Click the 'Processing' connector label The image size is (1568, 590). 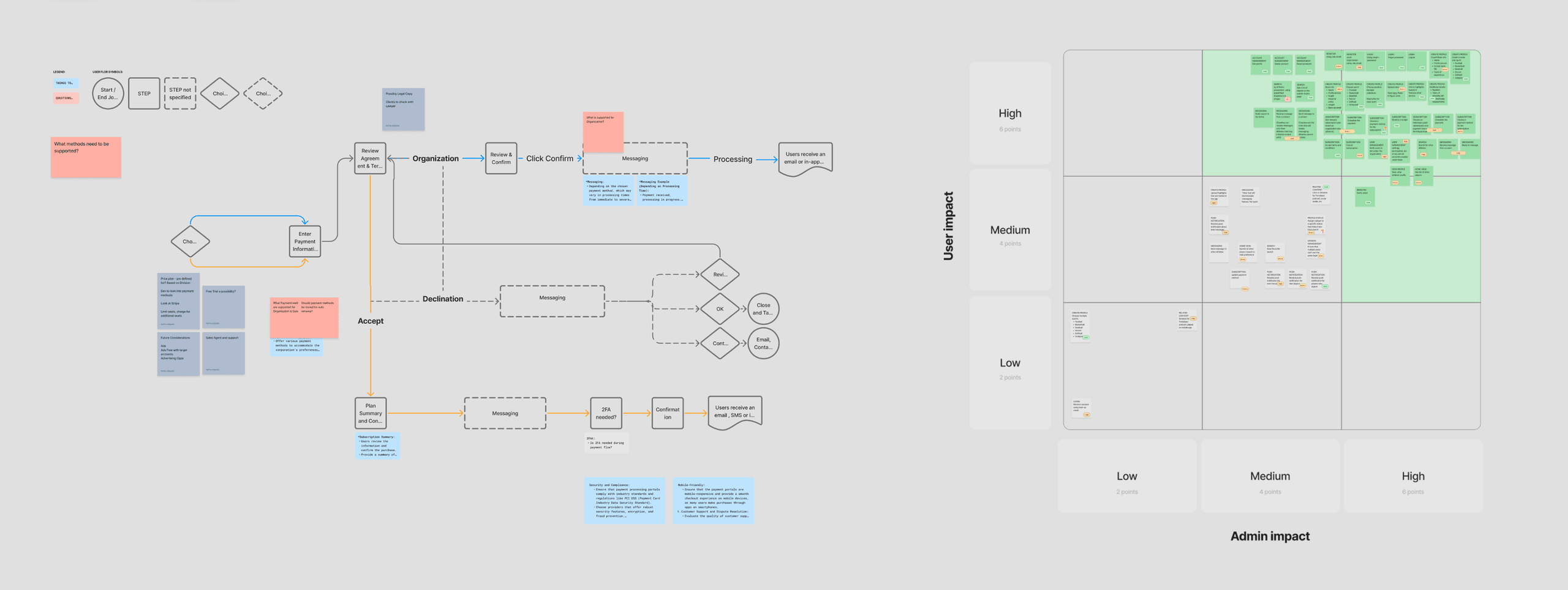(x=733, y=159)
